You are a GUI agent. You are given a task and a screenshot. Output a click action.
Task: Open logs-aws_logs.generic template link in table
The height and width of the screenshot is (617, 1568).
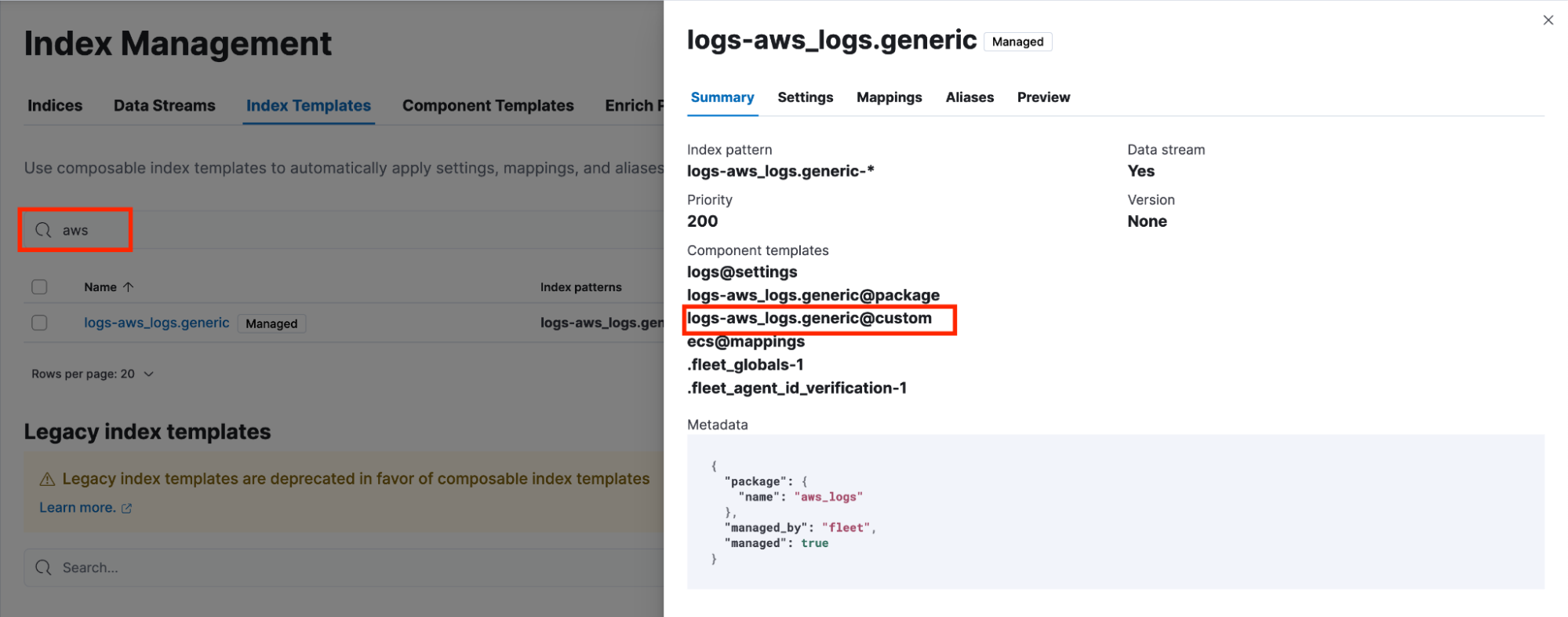(156, 323)
